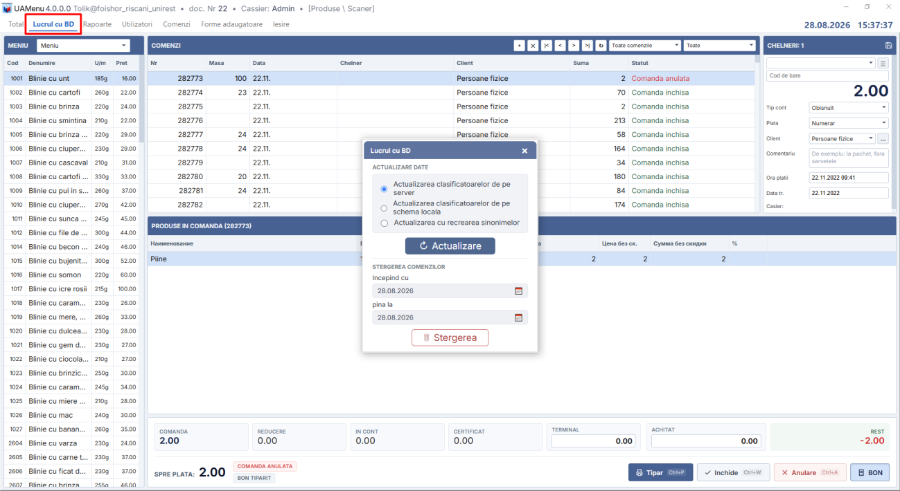Open the Lucrul cu BD menu
Image resolution: width=900 pixels, height=491 pixels.
point(53,24)
